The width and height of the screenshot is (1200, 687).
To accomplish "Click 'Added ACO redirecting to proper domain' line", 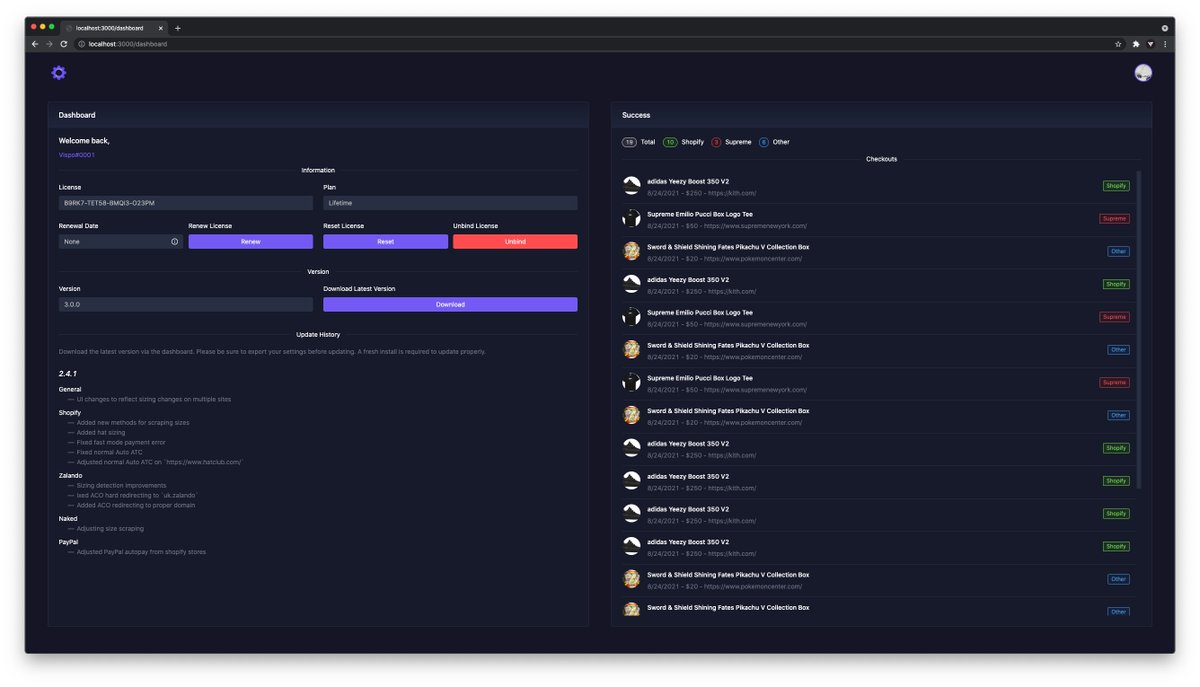I will pos(136,505).
